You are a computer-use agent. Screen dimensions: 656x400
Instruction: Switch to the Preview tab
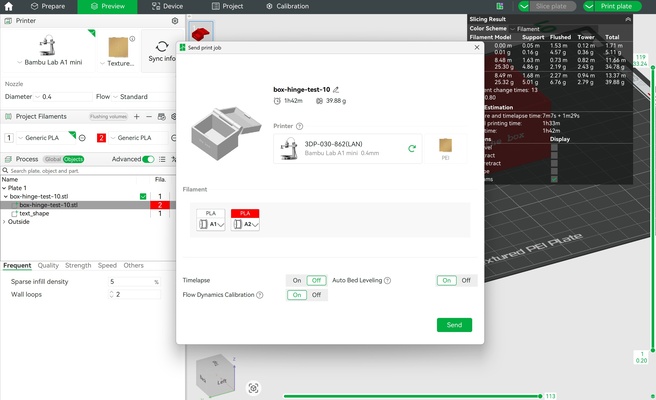coord(108,6)
